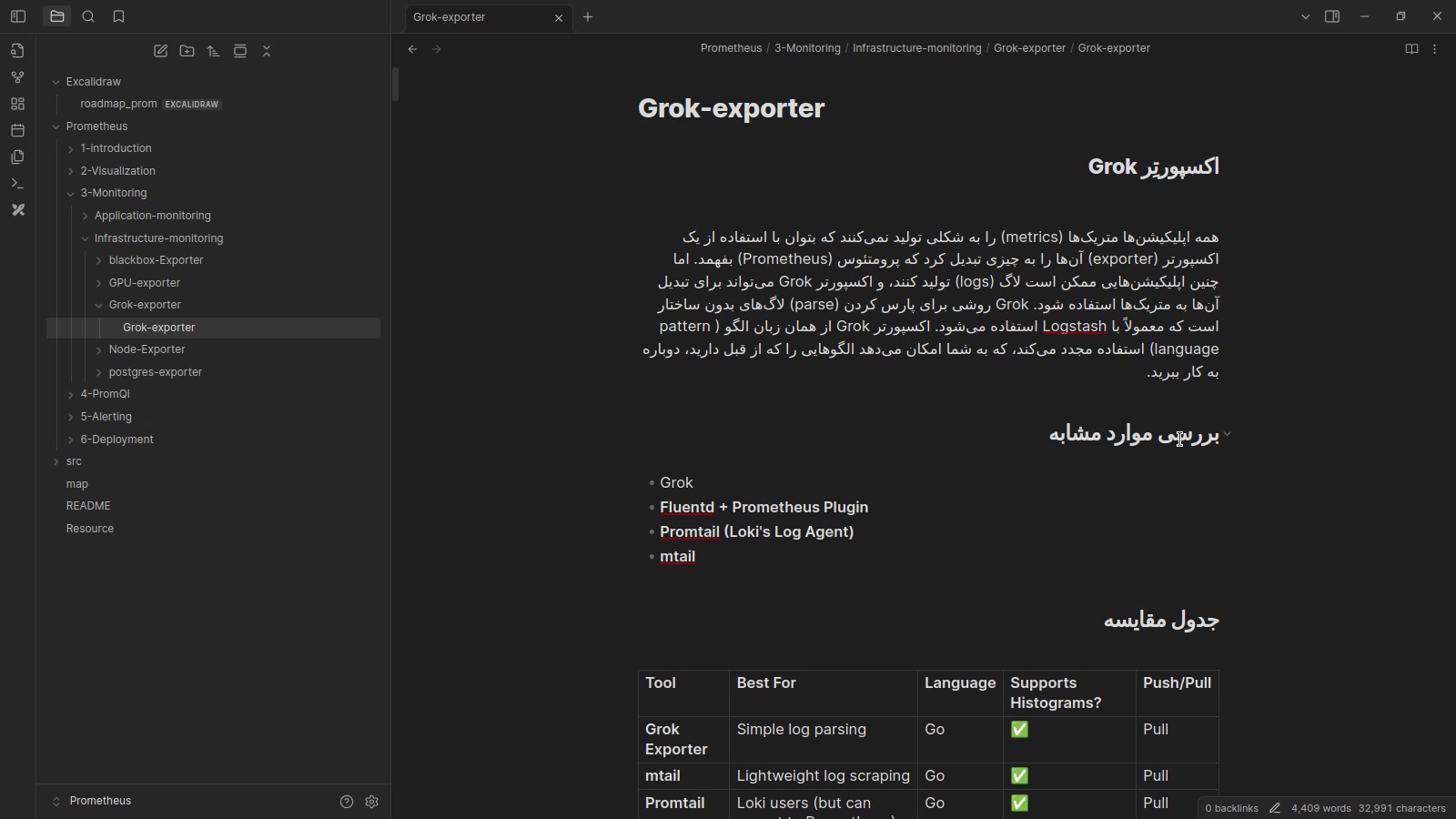Image resolution: width=1456 pixels, height=819 pixels.
Task: Navigate back in note history
Action: click(x=412, y=49)
